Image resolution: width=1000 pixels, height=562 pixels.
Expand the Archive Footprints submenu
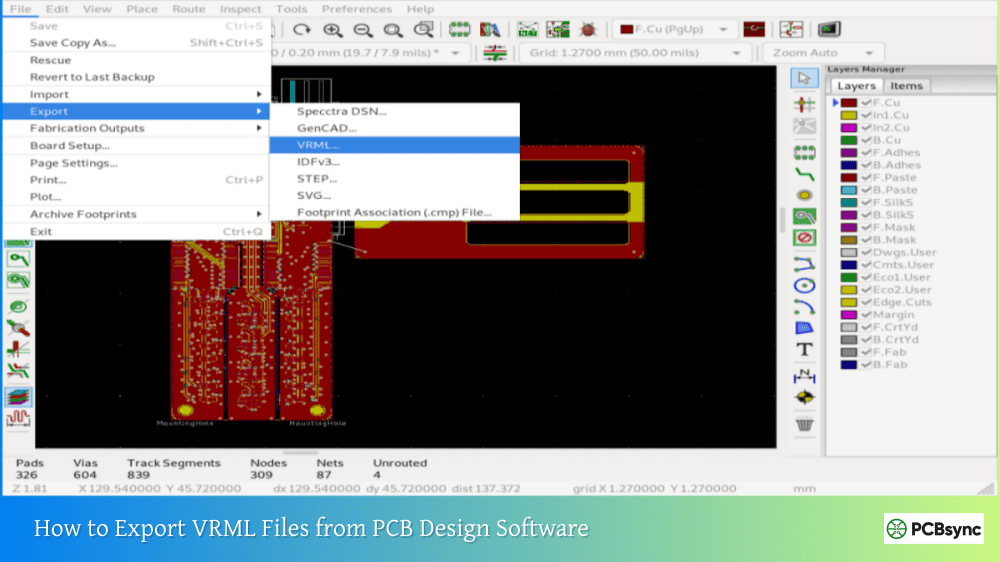click(x=136, y=214)
